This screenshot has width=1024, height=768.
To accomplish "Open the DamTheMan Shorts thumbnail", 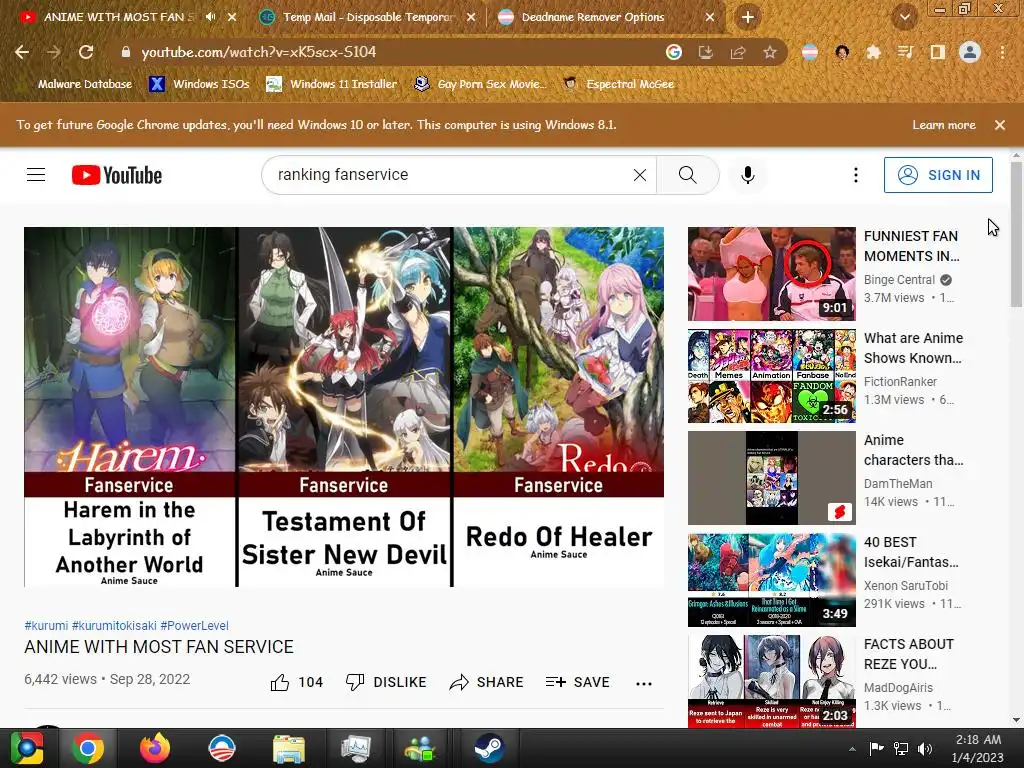I will [x=771, y=478].
